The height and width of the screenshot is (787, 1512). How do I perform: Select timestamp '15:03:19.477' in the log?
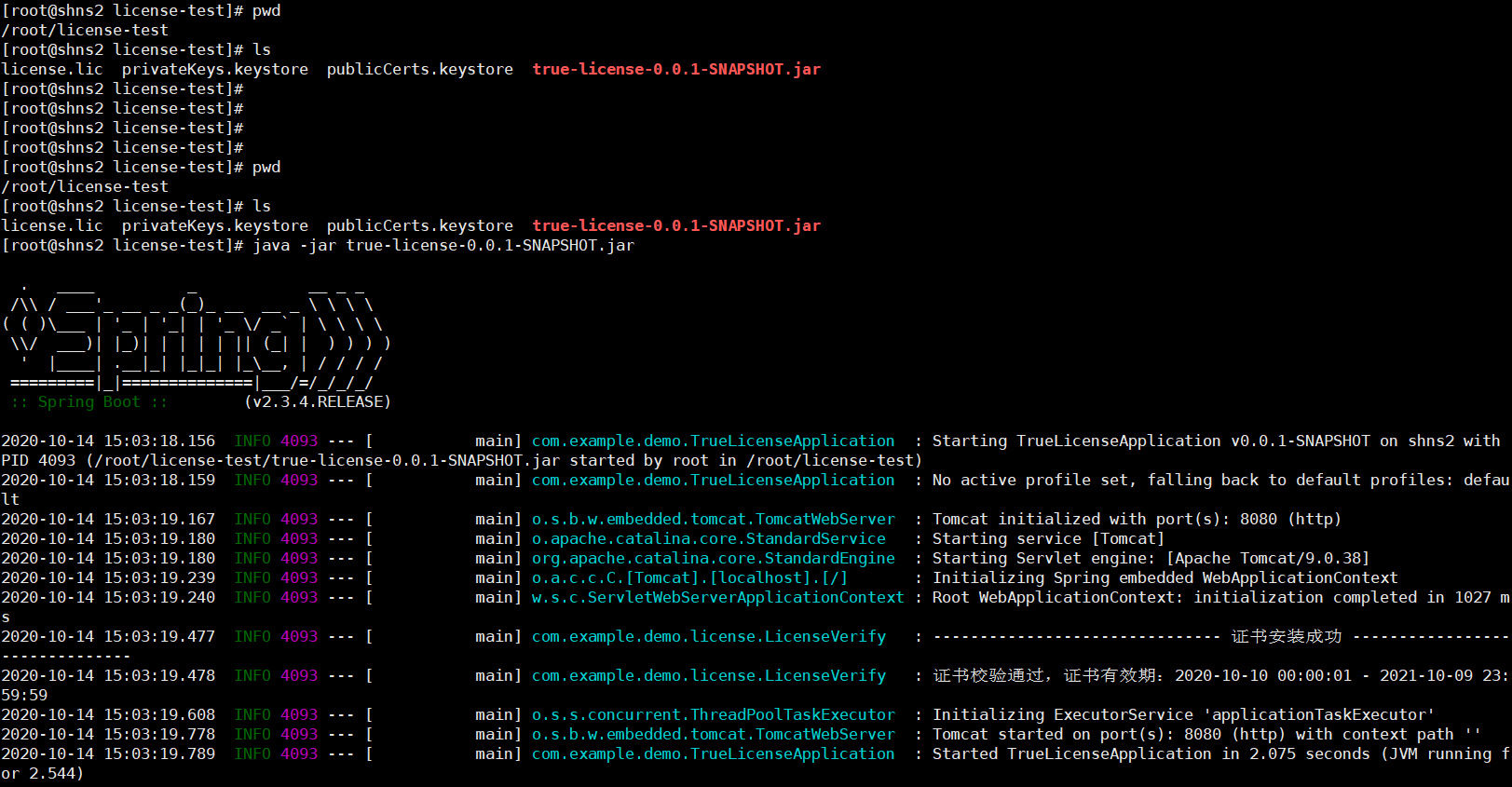159,637
